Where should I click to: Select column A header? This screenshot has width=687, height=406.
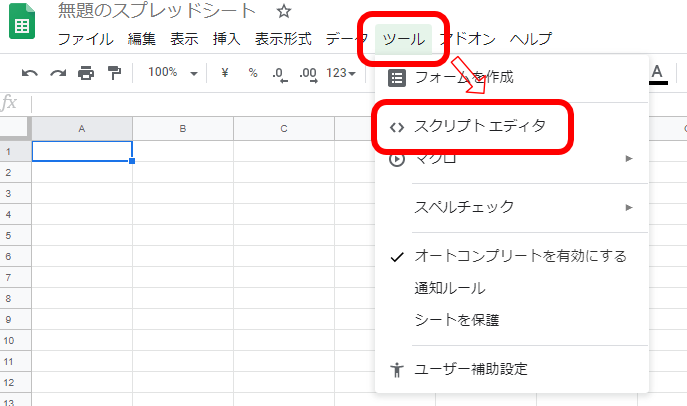click(82, 129)
